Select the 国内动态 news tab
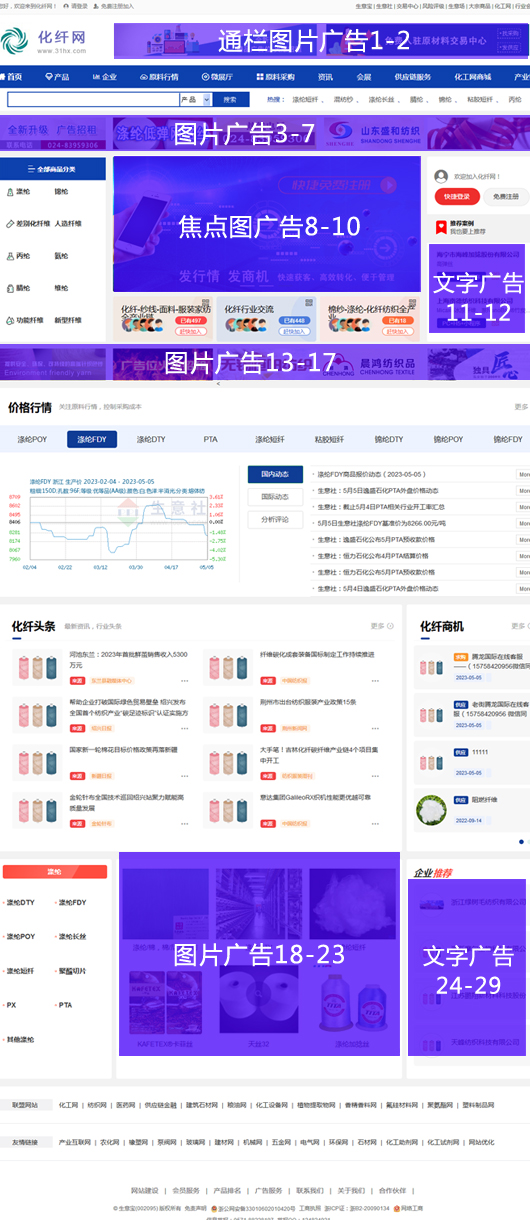Image resolution: width=530 pixels, height=1220 pixels. pos(275,474)
